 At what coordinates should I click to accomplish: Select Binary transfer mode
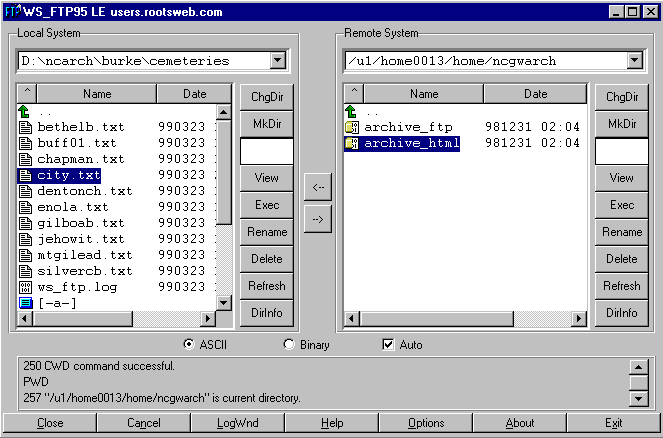click(289, 345)
